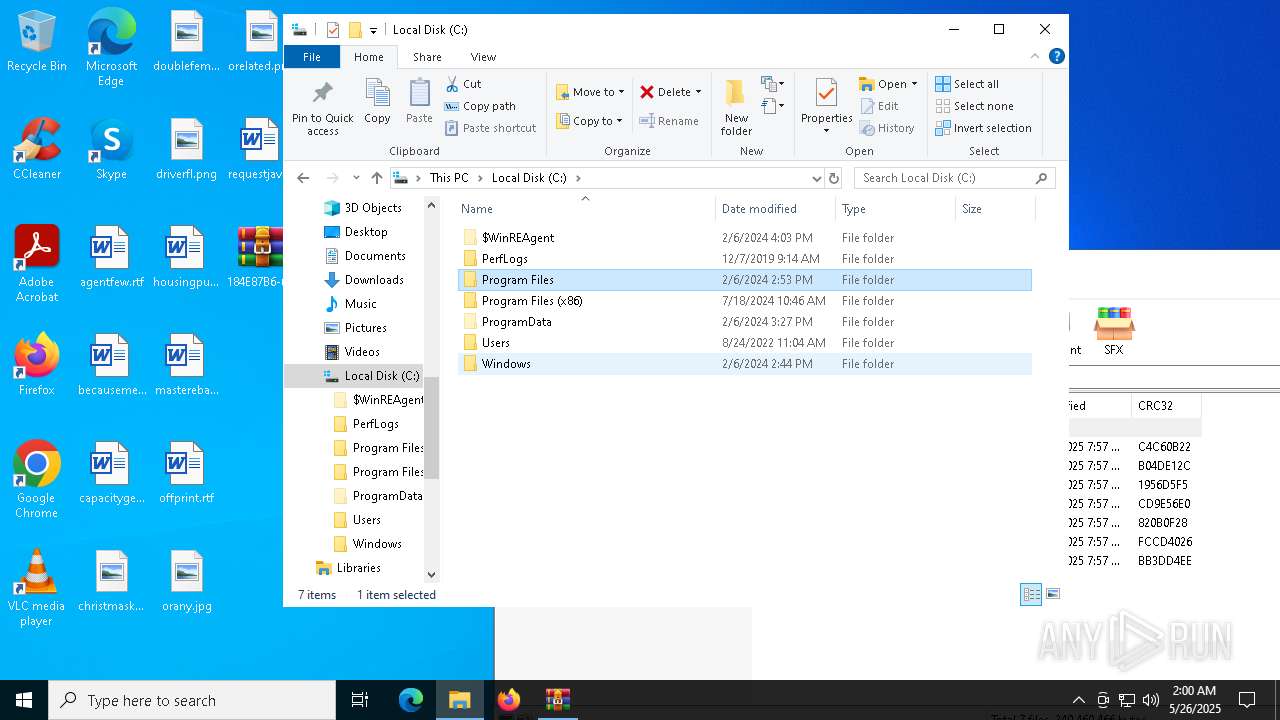Open Copy to dropdown
The width and height of the screenshot is (1280, 720).
(590, 121)
